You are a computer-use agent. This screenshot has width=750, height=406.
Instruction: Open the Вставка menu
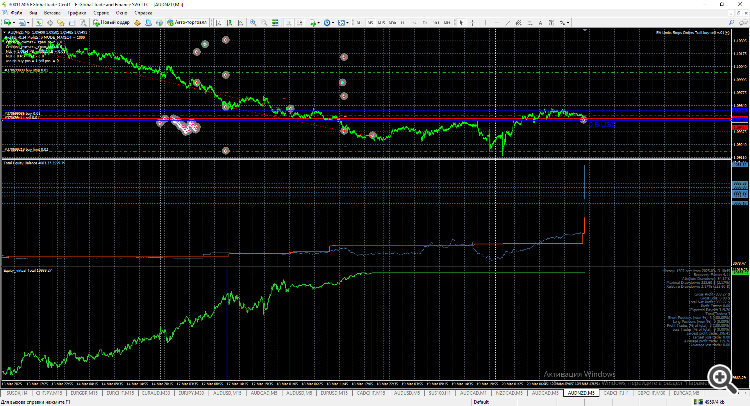[52, 13]
